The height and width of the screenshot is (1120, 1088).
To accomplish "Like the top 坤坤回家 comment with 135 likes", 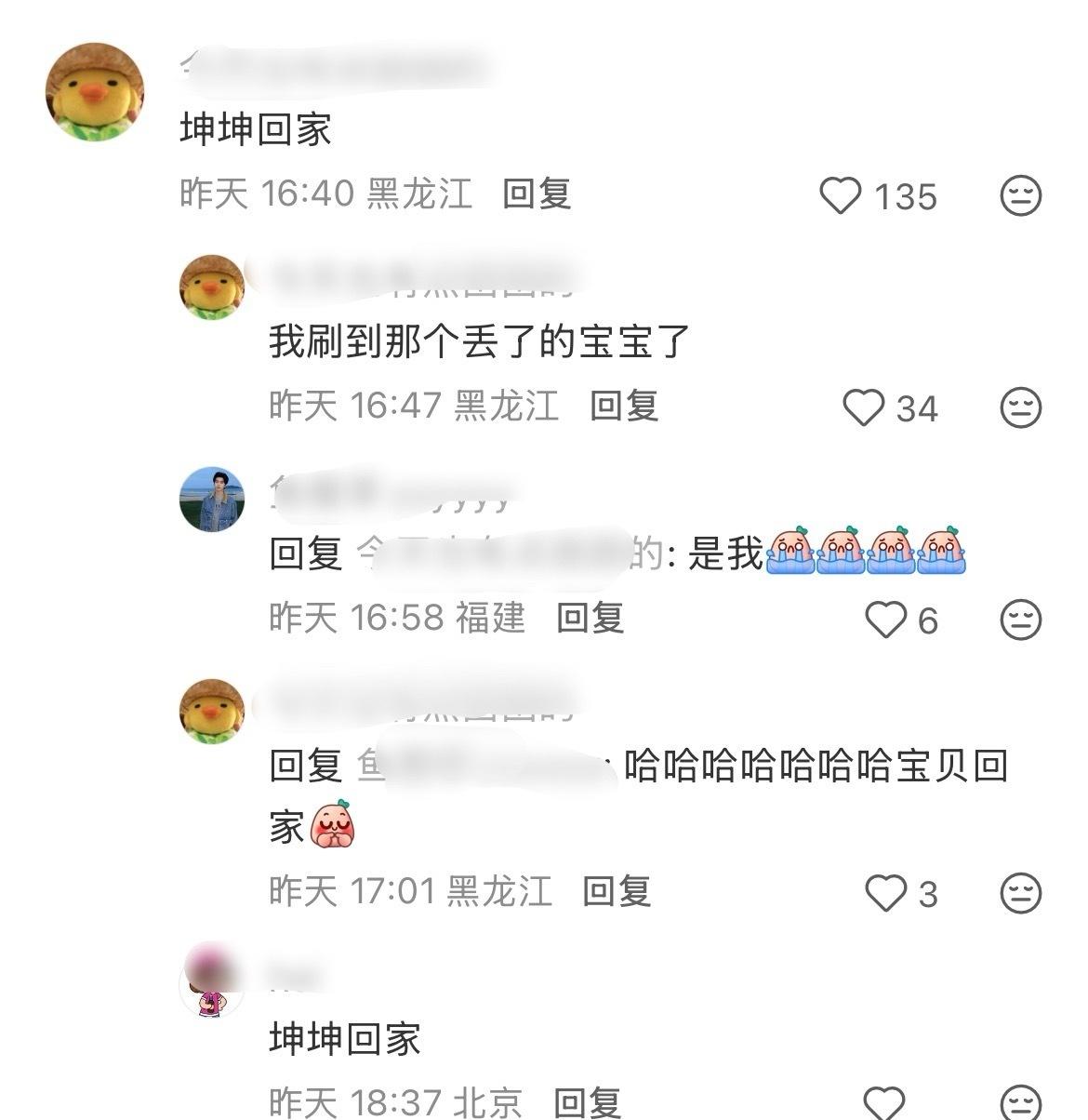I will tap(841, 195).
